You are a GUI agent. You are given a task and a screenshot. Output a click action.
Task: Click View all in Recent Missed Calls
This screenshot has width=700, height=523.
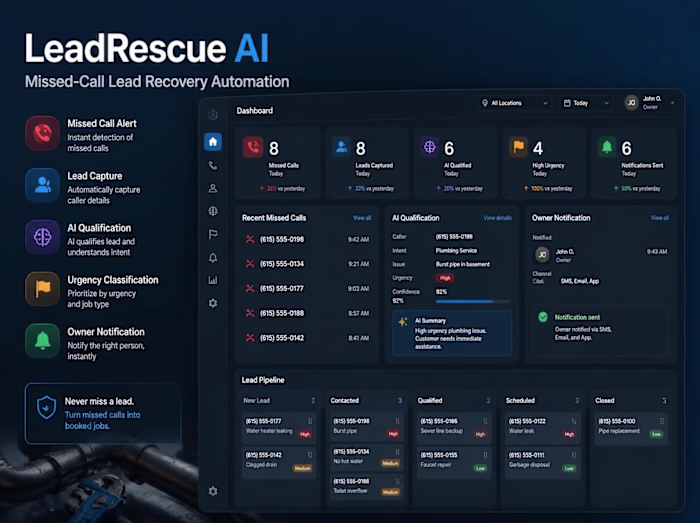[362, 218]
